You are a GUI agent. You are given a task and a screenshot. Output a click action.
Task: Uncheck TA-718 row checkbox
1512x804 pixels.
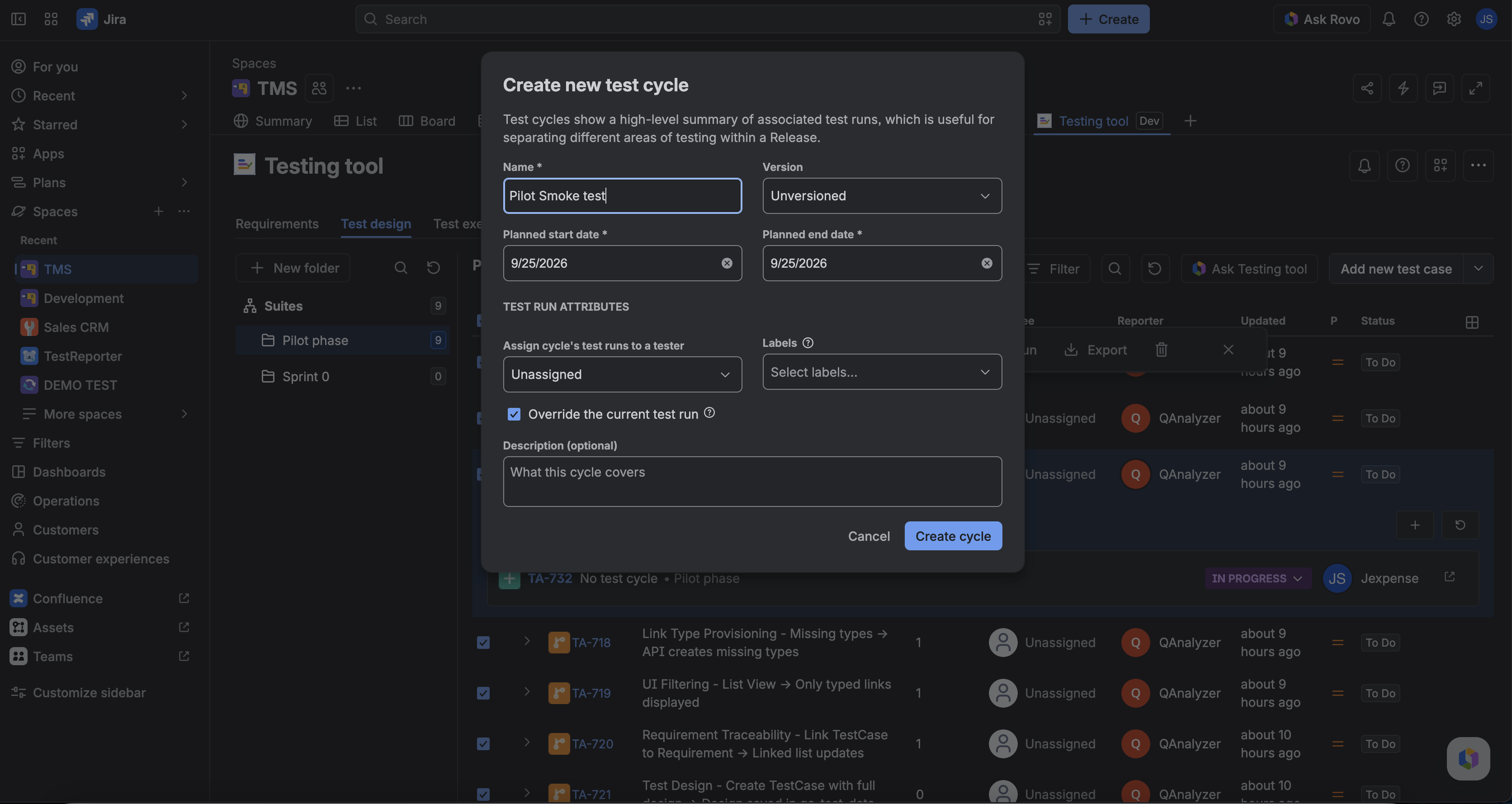tap(483, 643)
